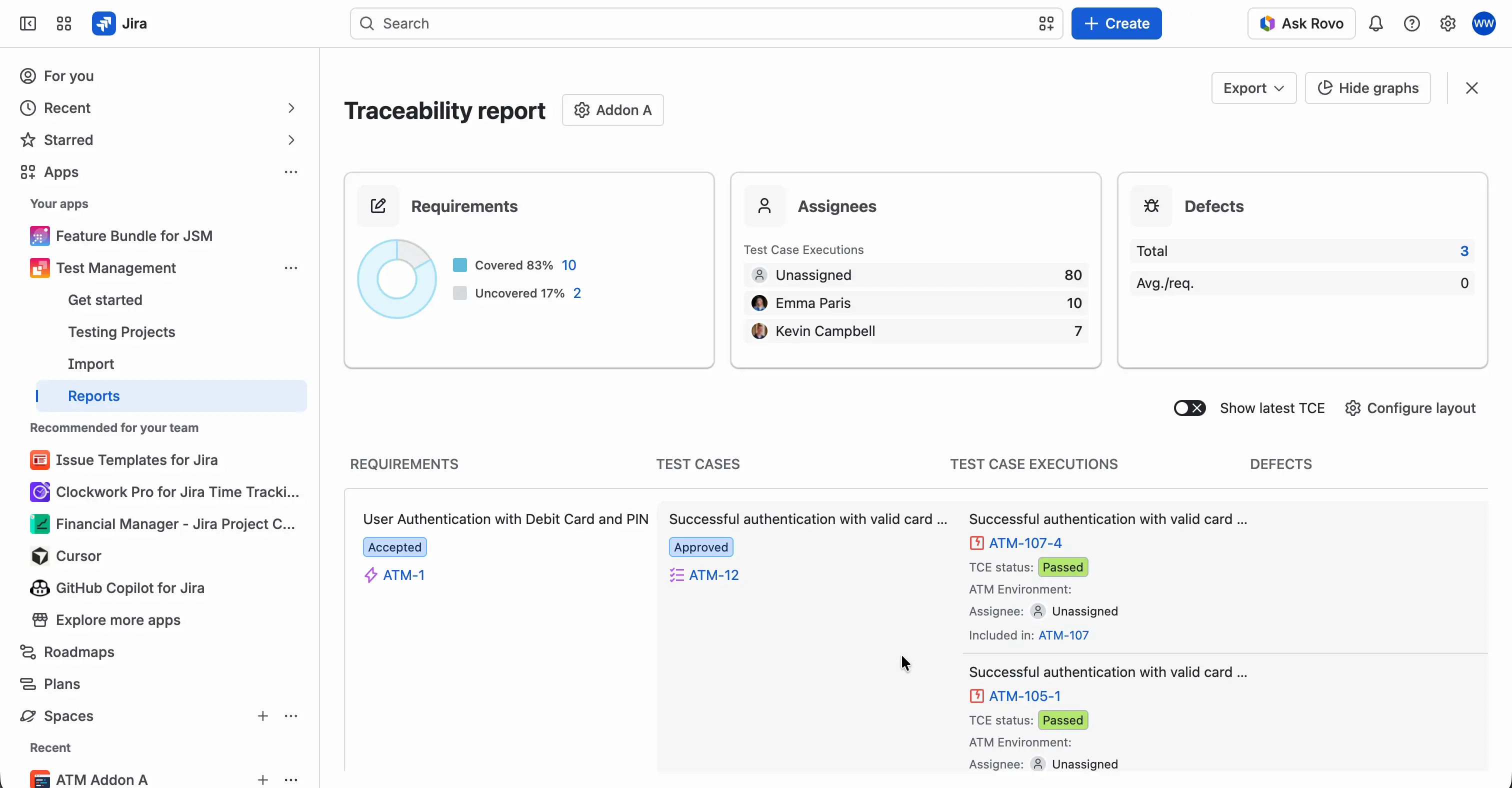Open requirement ATM-1 link
This screenshot has height=788, width=1512.
[x=404, y=575]
